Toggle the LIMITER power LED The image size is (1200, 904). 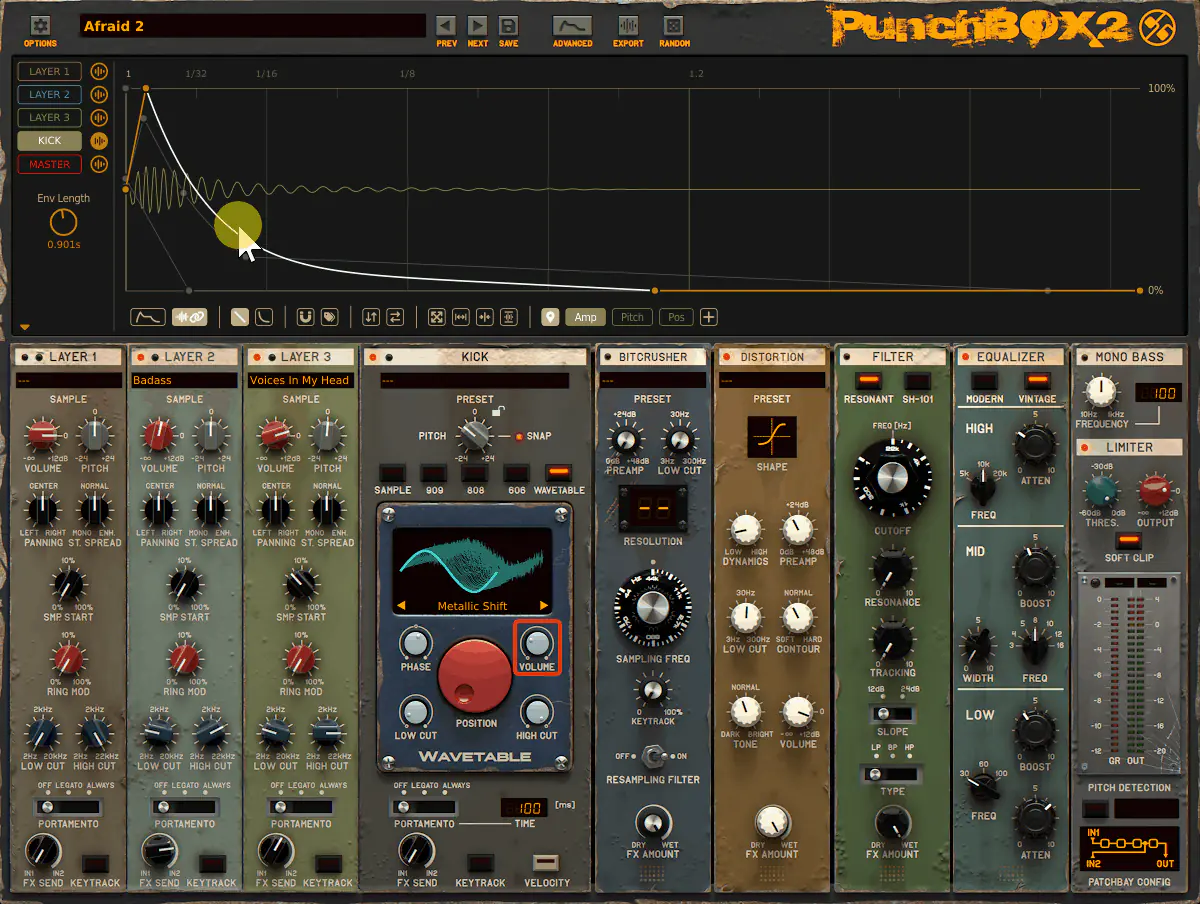[1084, 447]
